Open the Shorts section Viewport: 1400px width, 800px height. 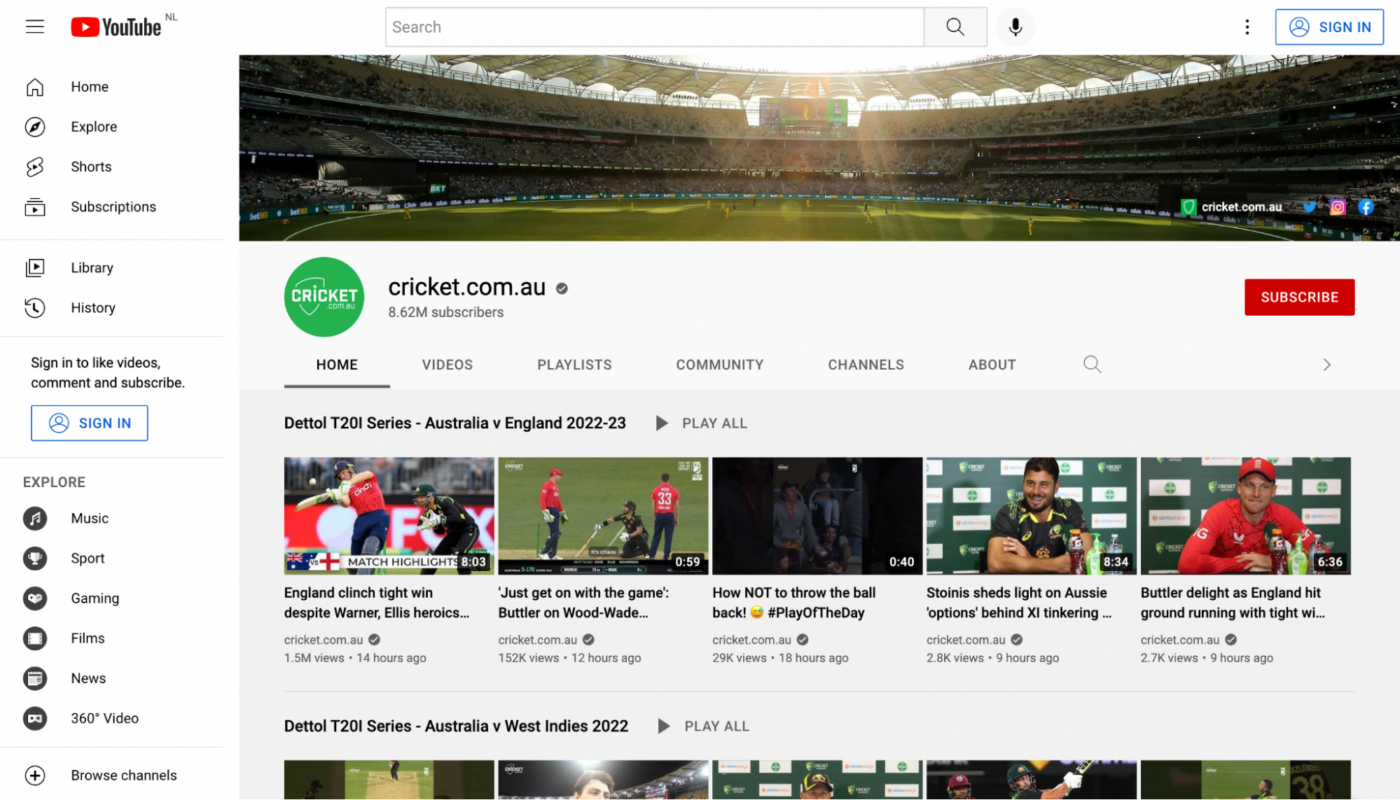(x=91, y=167)
